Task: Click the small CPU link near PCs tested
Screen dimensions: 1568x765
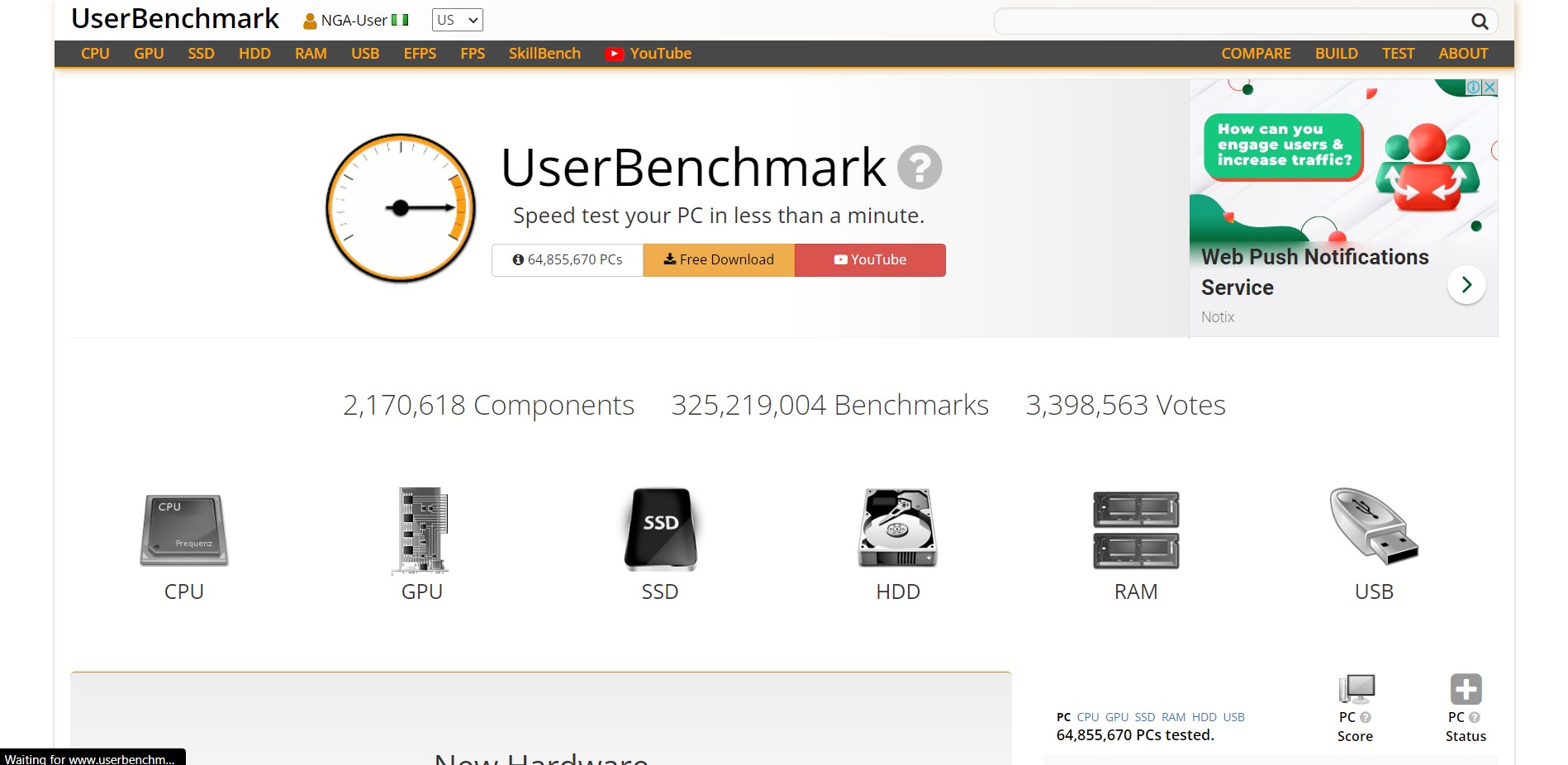Action: [x=1088, y=717]
